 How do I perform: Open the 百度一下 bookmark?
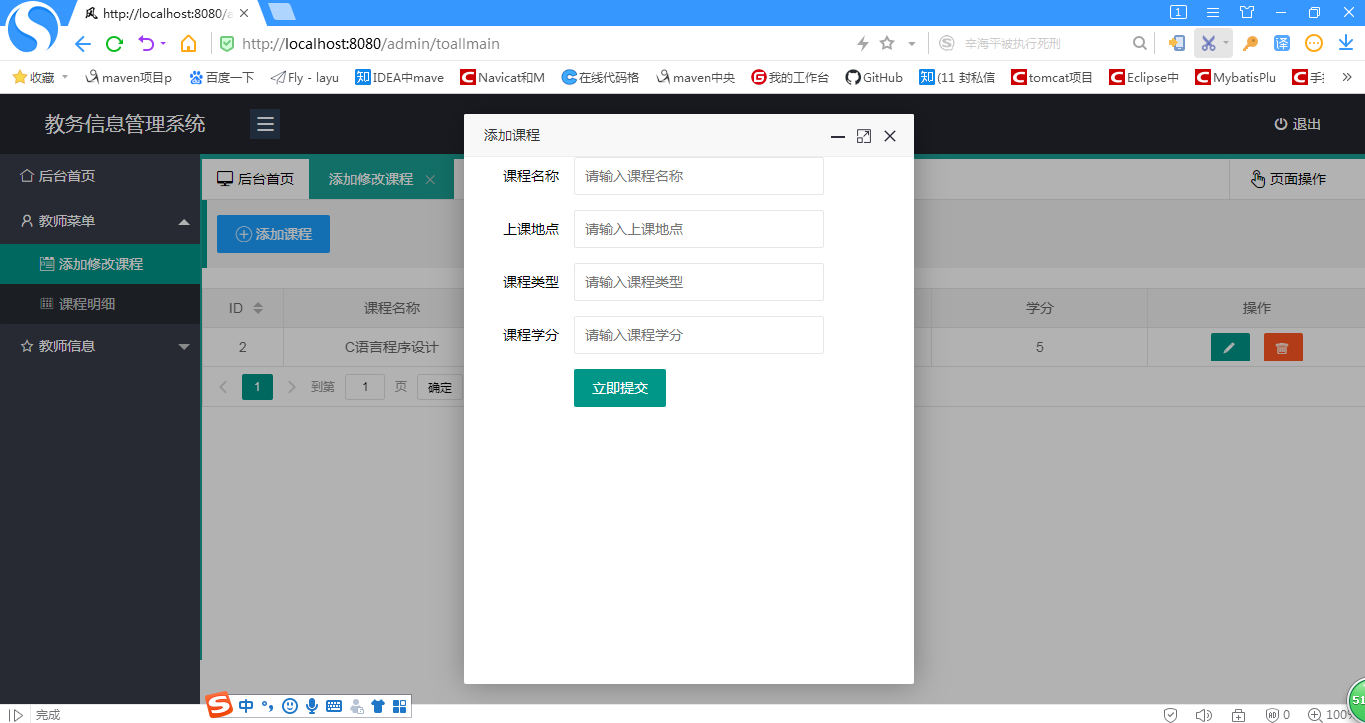tap(222, 77)
